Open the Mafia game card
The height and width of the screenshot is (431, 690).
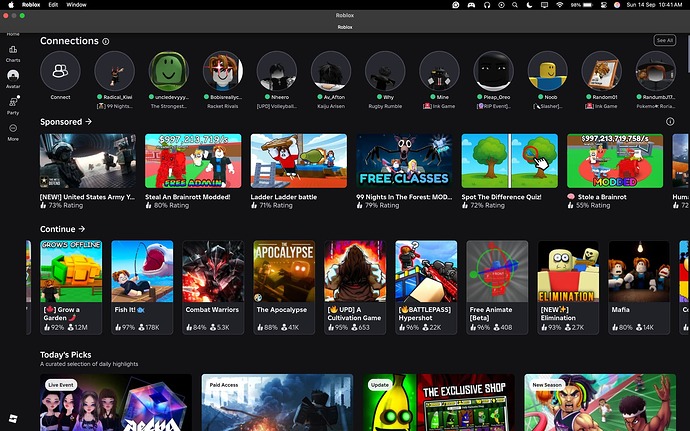[639, 287]
